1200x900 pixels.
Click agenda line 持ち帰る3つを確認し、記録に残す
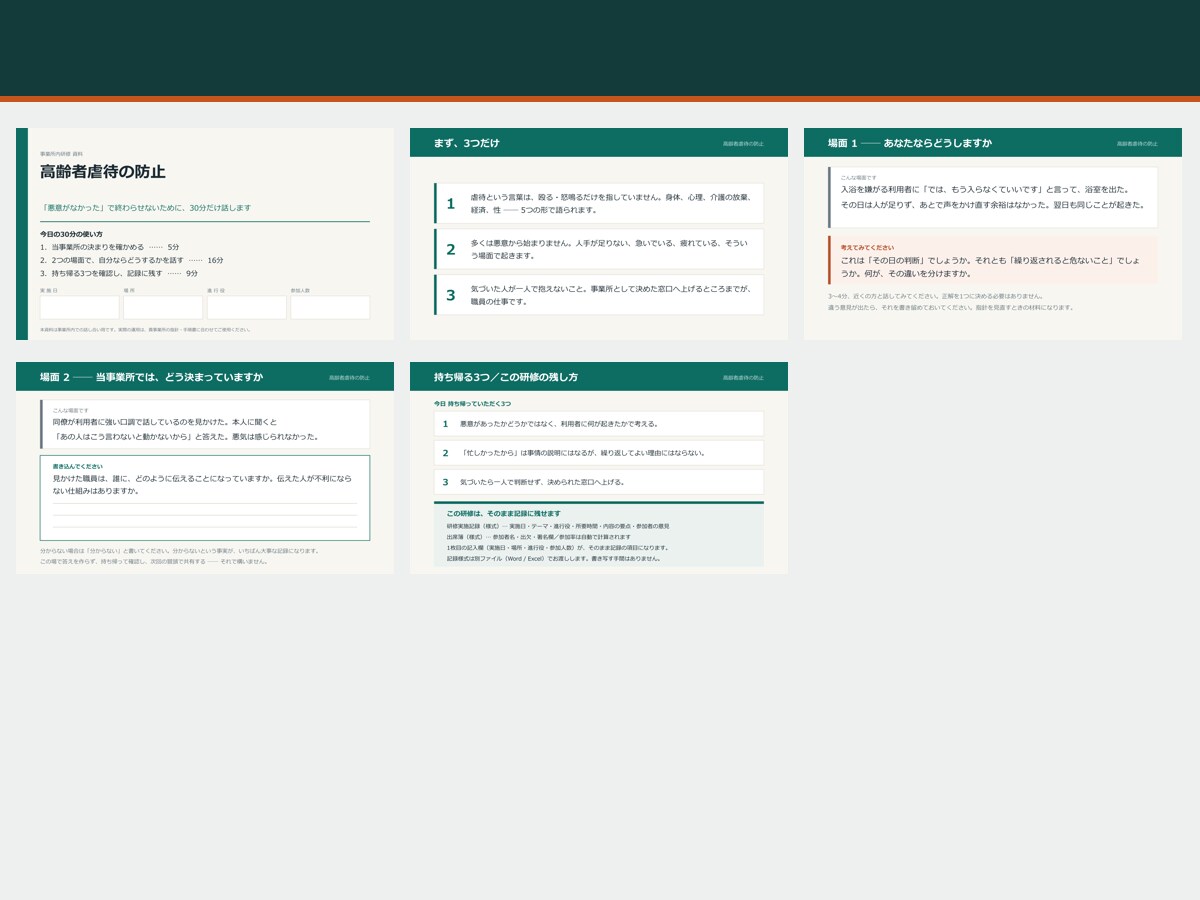coord(119,273)
